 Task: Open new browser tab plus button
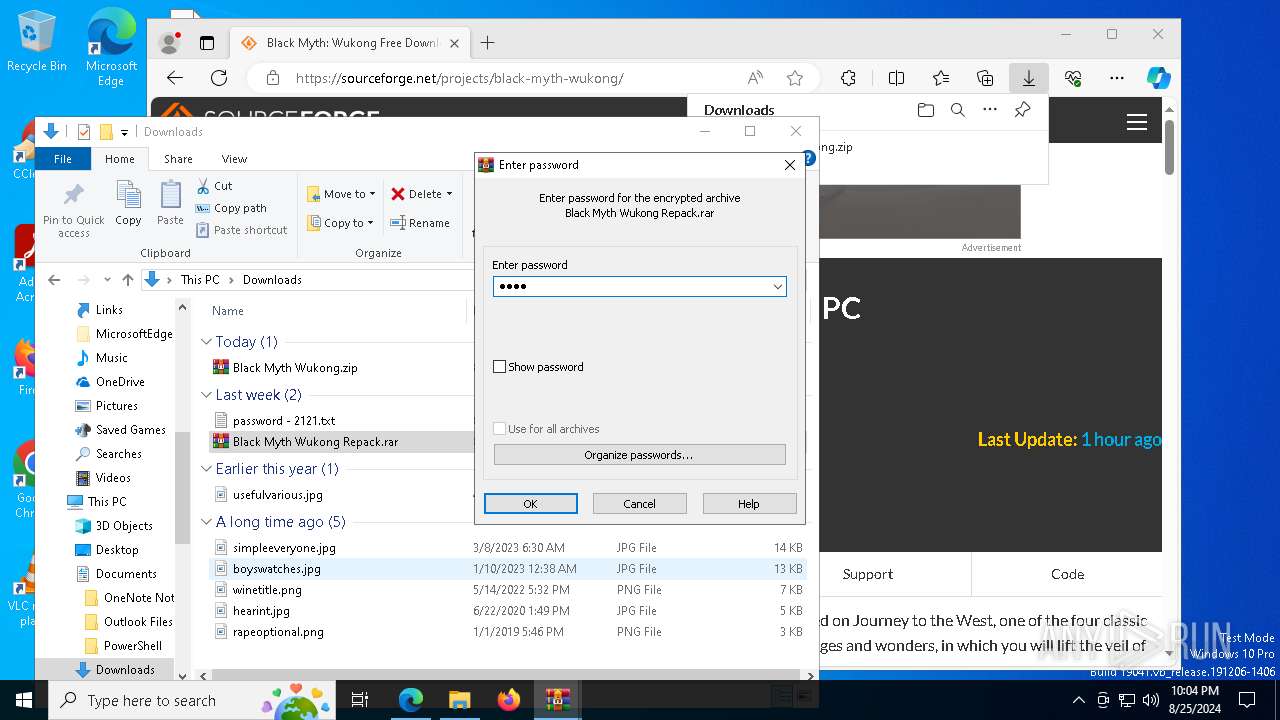[488, 43]
